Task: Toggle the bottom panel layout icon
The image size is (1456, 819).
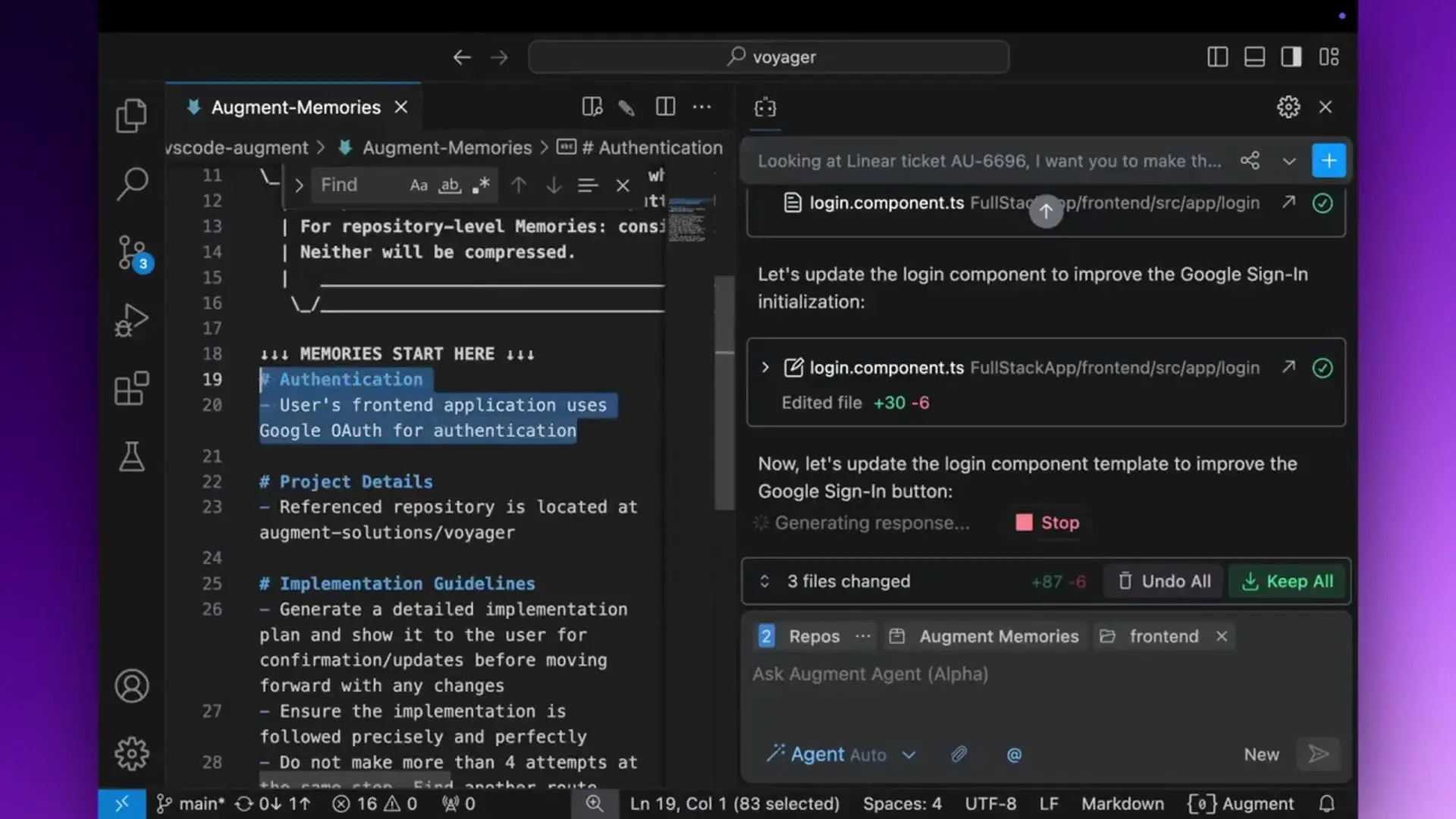Action: tap(1254, 57)
